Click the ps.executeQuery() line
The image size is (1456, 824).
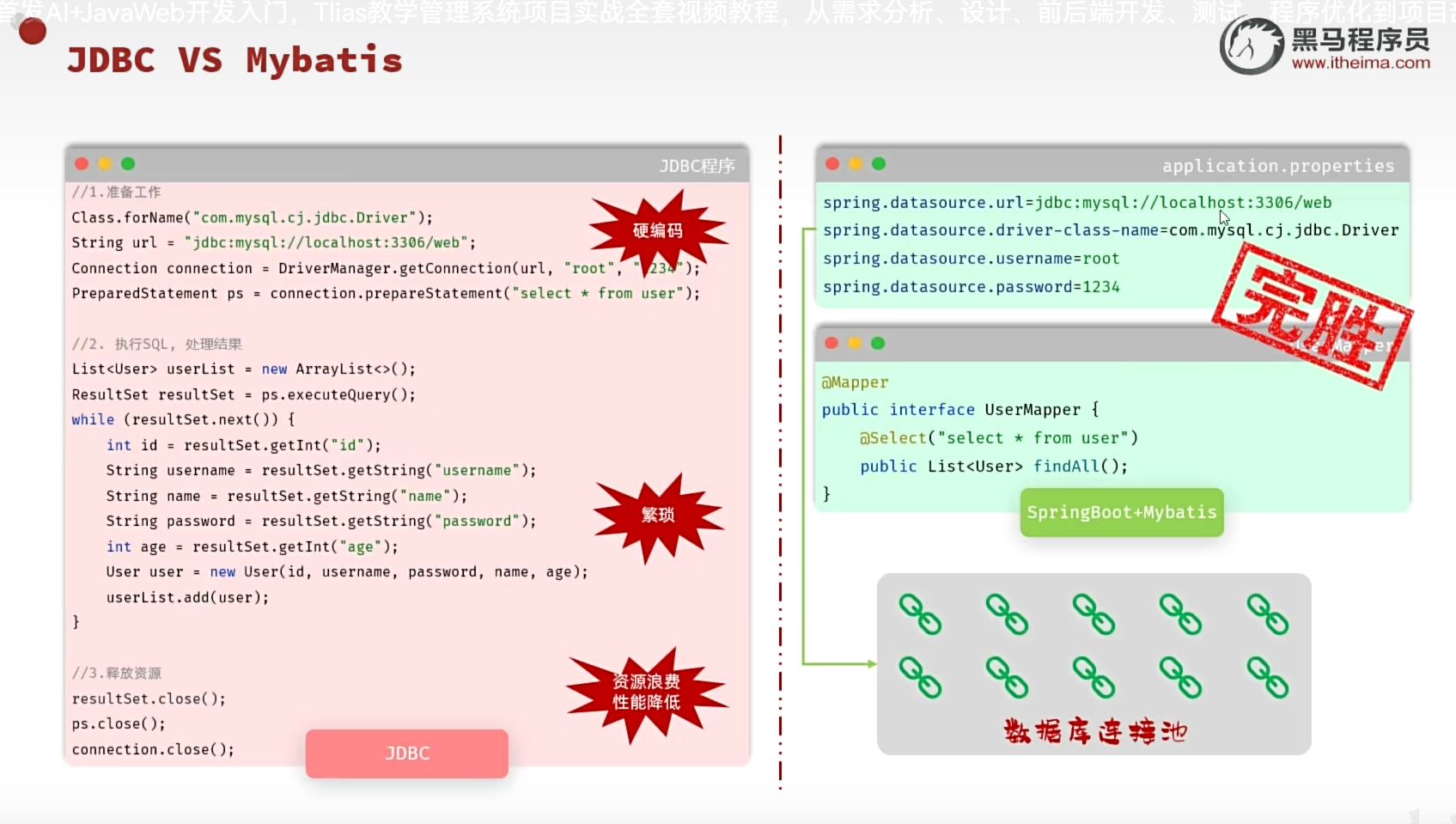(243, 394)
